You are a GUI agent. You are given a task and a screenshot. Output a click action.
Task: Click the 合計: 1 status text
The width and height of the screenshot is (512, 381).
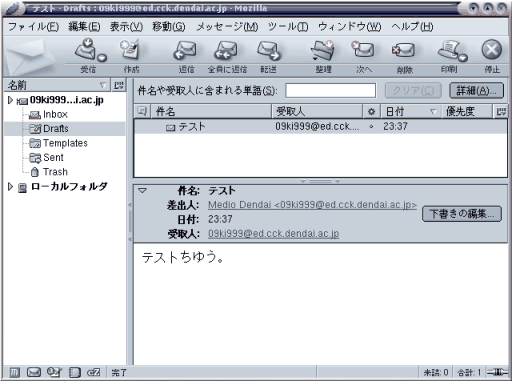[469, 372]
